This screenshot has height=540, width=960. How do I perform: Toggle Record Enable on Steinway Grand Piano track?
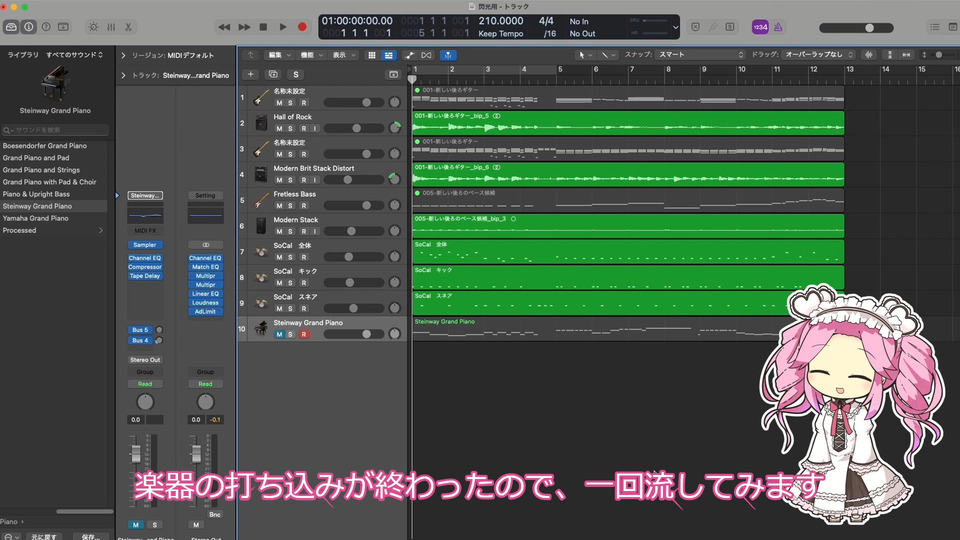[304, 334]
